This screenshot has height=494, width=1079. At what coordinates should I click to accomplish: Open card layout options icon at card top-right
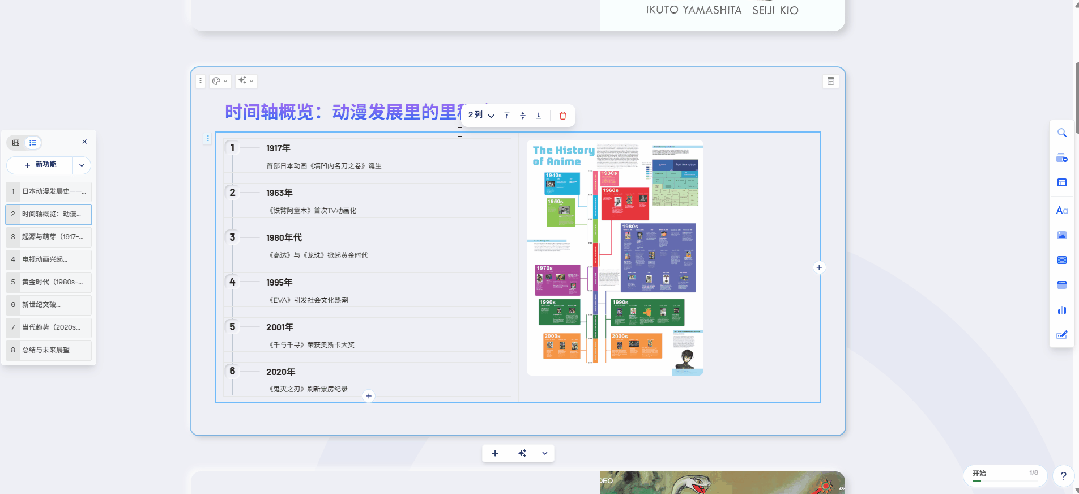[x=831, y=81]
